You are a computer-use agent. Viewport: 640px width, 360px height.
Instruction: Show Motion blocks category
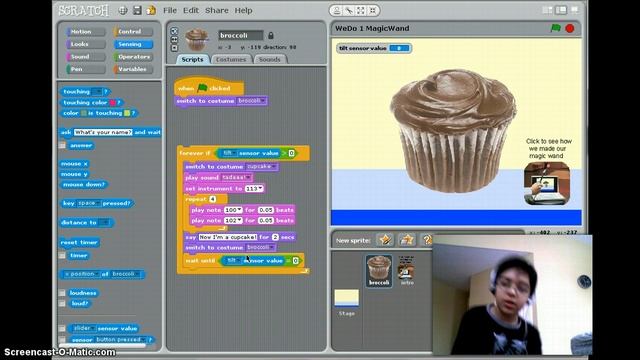click(x=86, y=32)
